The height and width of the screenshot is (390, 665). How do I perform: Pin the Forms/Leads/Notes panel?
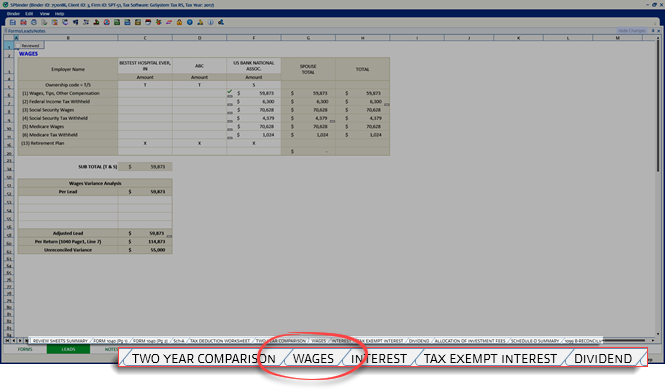point(653,31)
